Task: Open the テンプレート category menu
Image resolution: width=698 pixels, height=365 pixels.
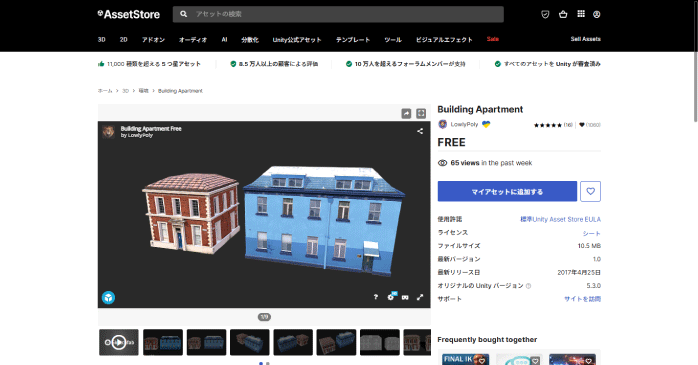Action: [x=353, y=40]
